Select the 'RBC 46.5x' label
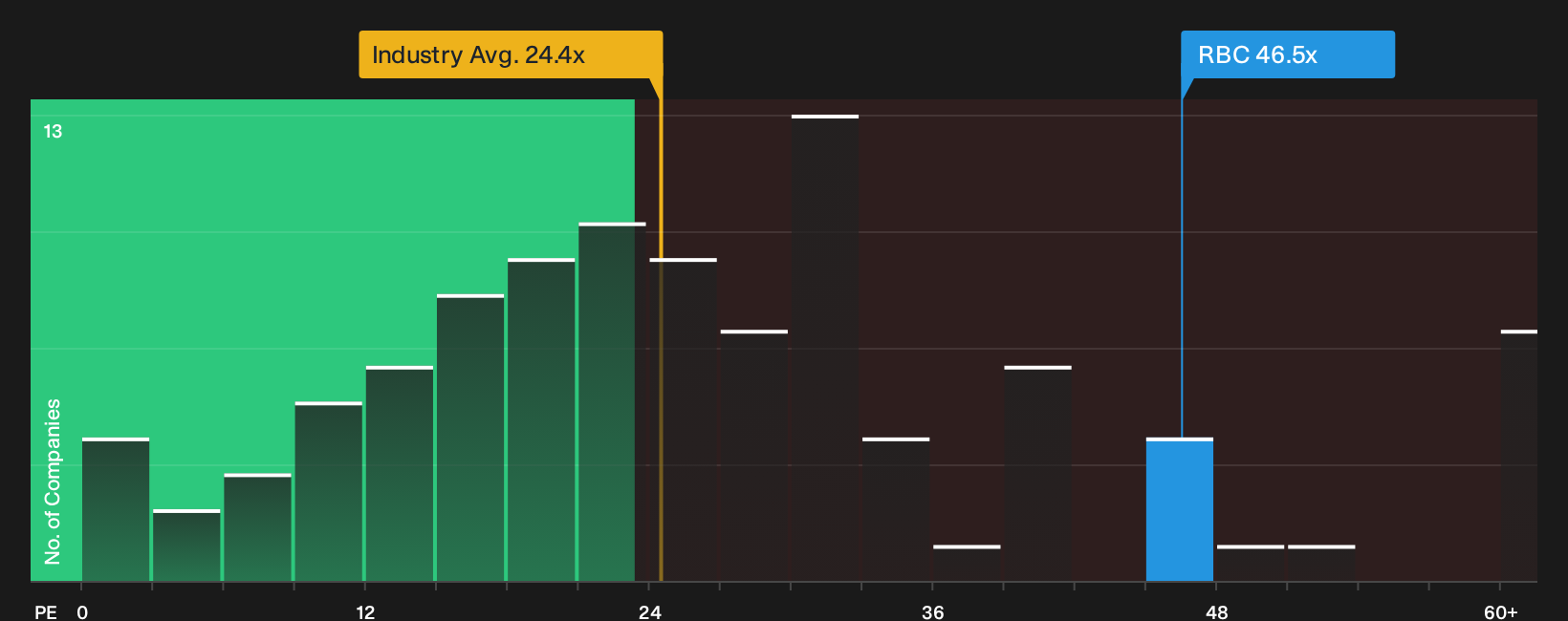This screenshot has width=1568, height=621. tap(1288, 54)
